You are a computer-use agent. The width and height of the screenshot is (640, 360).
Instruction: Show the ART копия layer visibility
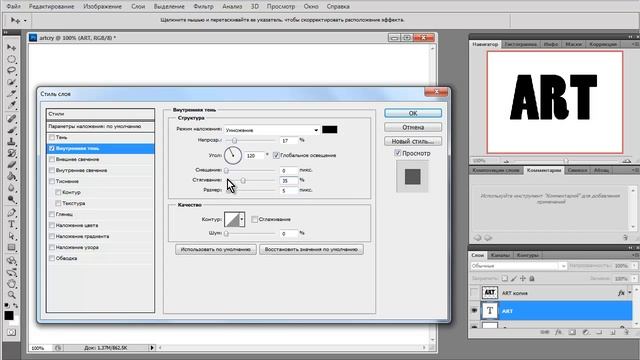474,293
